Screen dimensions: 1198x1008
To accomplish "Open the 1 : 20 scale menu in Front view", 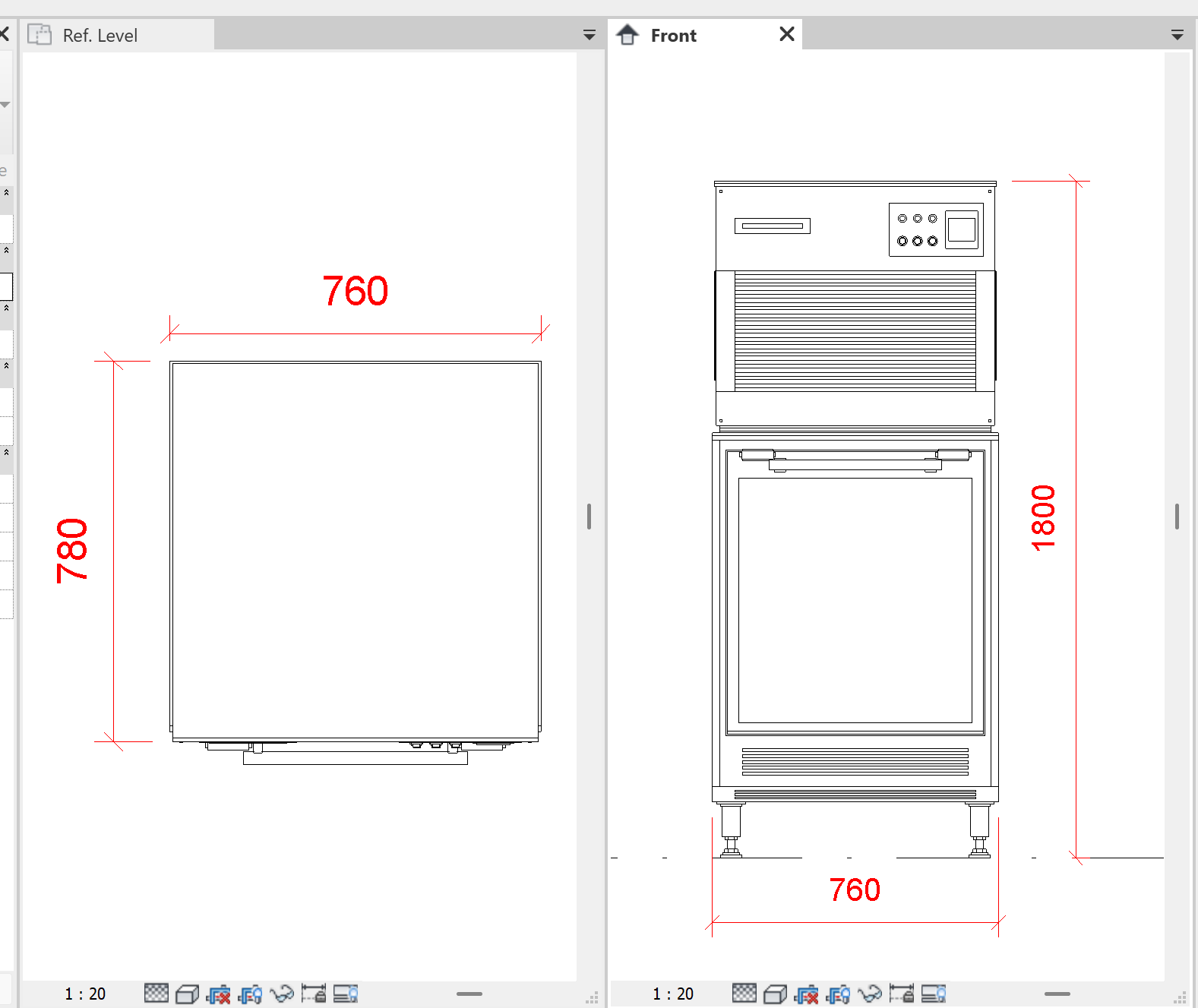I will [x=673, y=994].
